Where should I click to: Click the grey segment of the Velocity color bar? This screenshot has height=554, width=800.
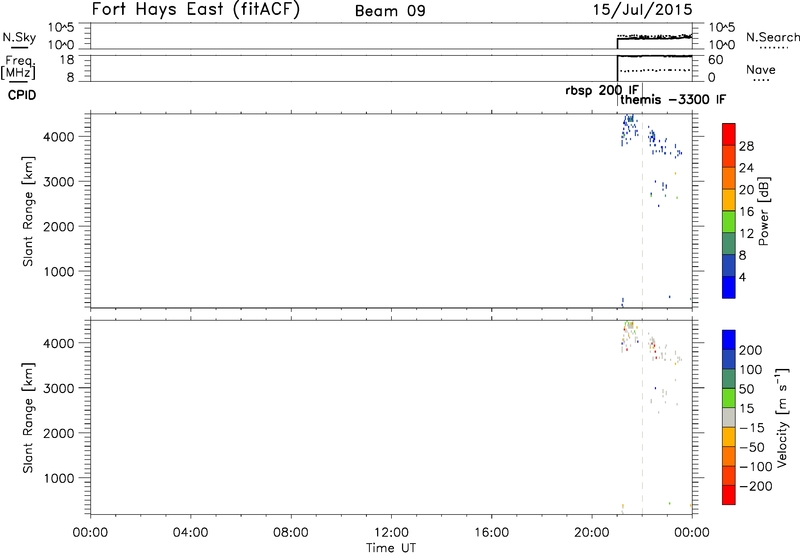coord(729,418)
